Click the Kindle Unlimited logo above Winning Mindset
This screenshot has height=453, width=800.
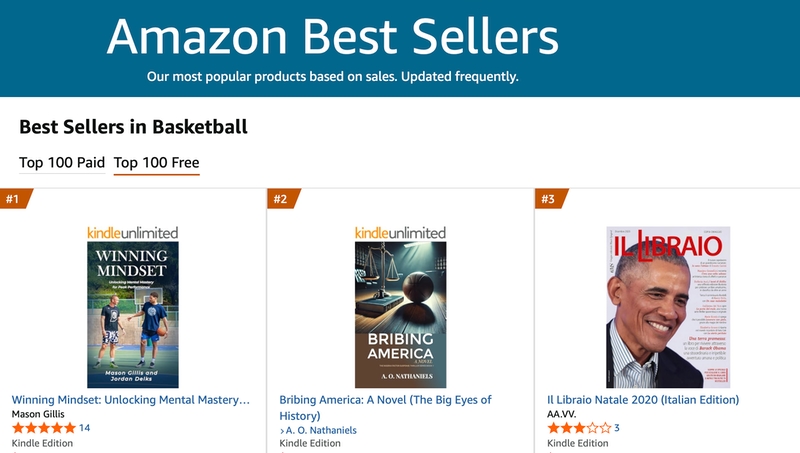coord(133,232)
